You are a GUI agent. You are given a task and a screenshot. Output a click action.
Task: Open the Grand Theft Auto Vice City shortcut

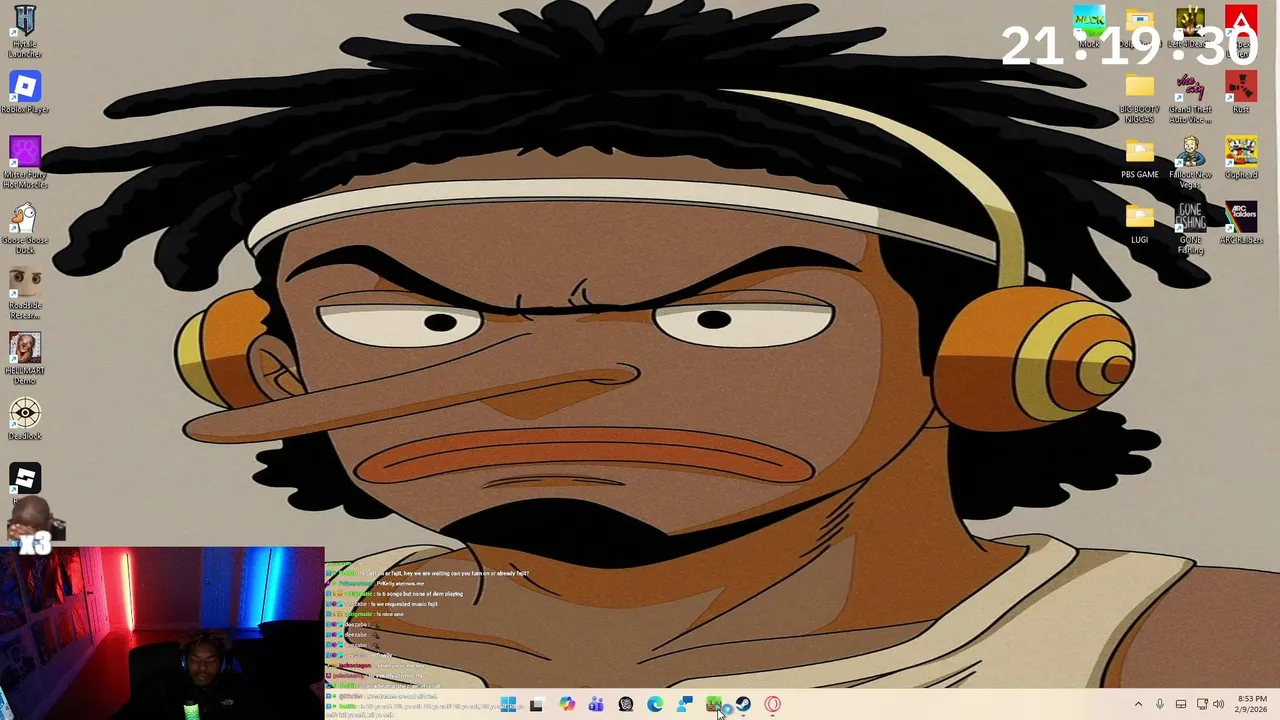tap(1190, 97)
